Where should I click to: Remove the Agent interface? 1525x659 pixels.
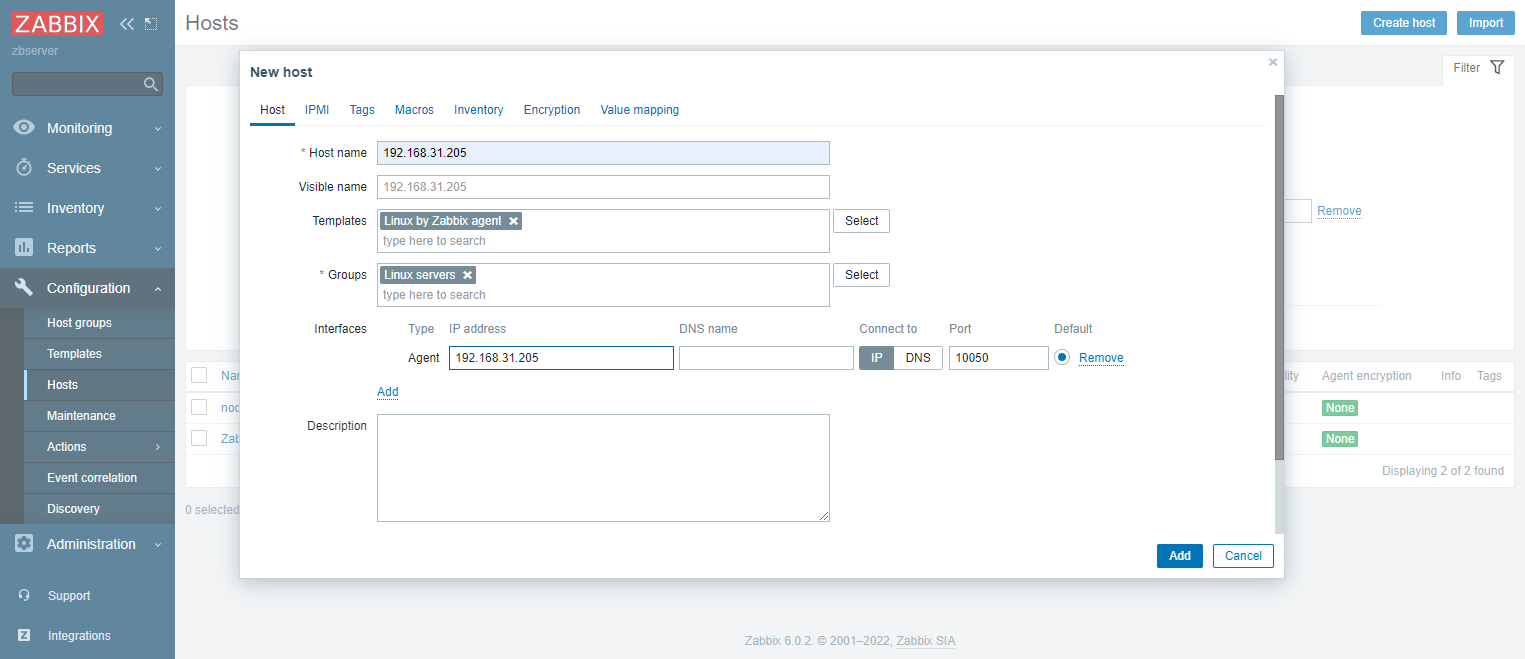[1101, 358]
